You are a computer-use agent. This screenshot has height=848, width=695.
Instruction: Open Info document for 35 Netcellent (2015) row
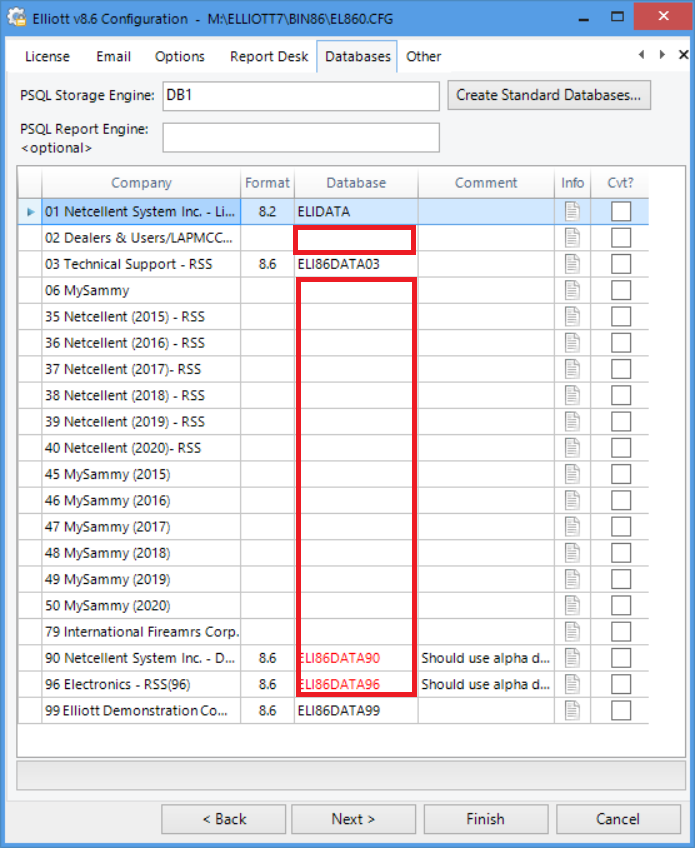(572, 316)
